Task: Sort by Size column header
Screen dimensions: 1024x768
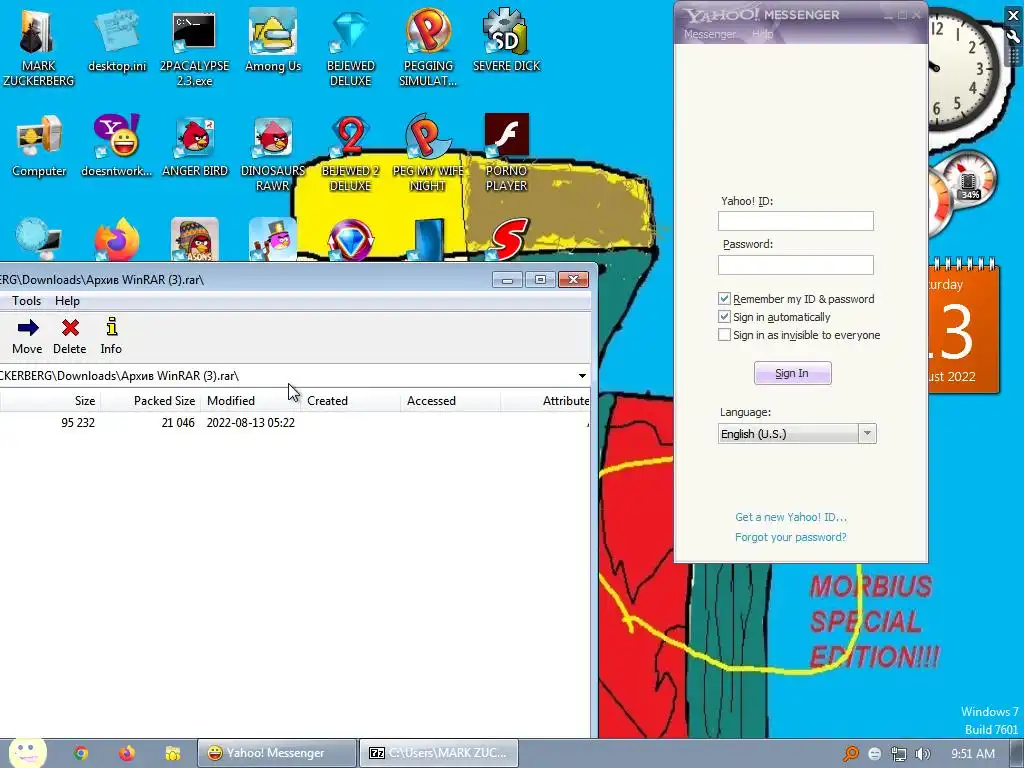Action: [x=50, y=400]
